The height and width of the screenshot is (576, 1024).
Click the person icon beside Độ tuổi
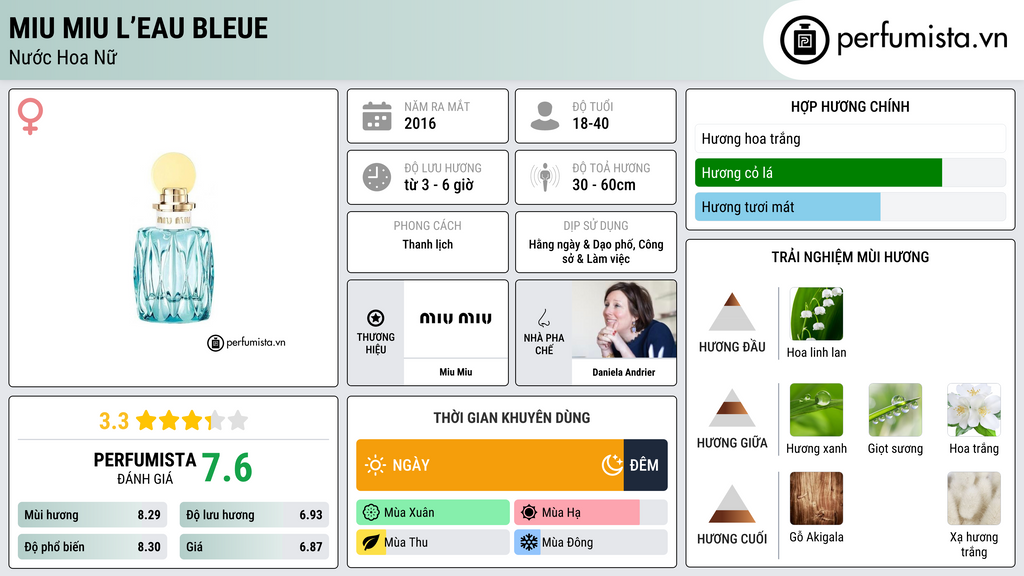point(545,116)
